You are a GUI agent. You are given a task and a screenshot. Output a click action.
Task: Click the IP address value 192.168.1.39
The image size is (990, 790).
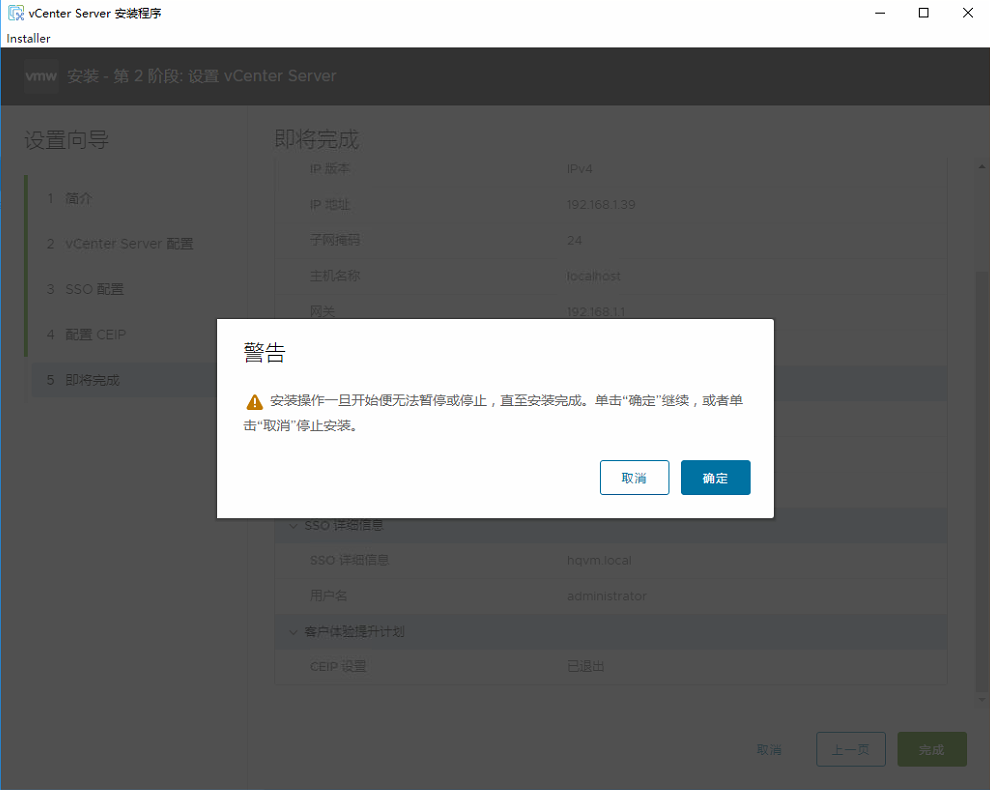point(601,205)
